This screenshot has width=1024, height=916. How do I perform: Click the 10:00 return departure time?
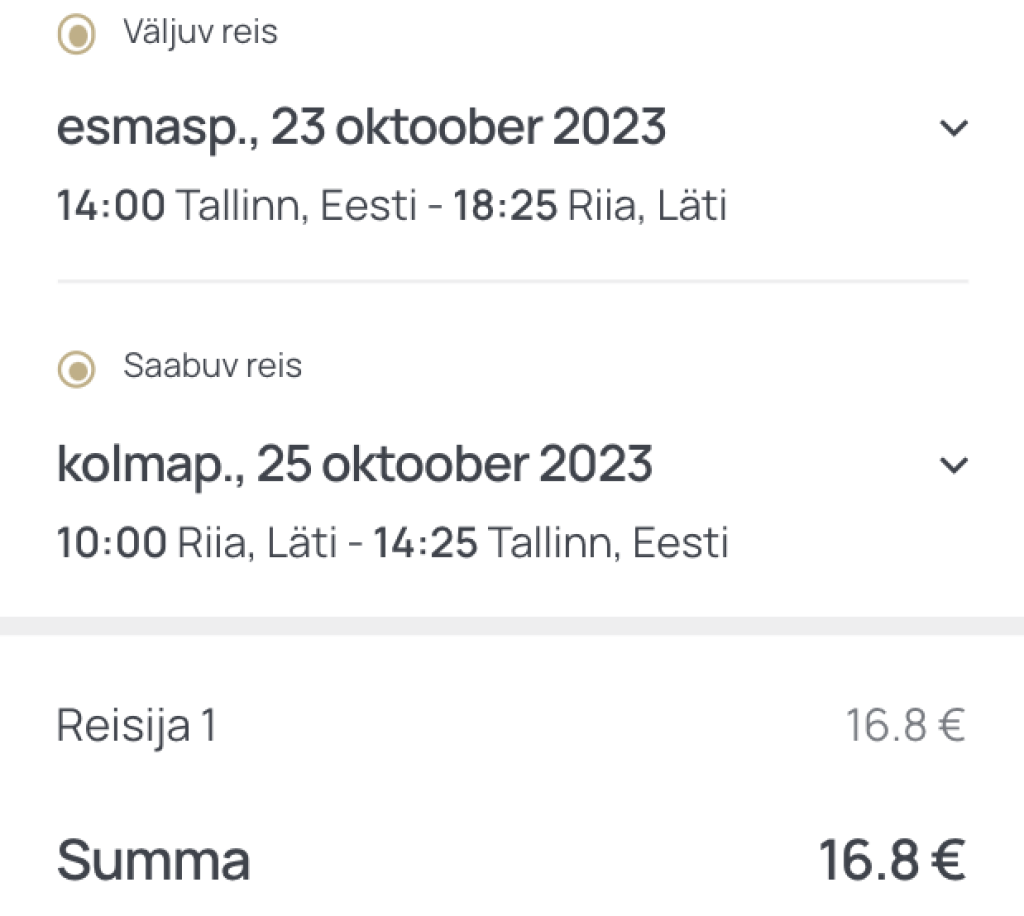tap(111, 543)
